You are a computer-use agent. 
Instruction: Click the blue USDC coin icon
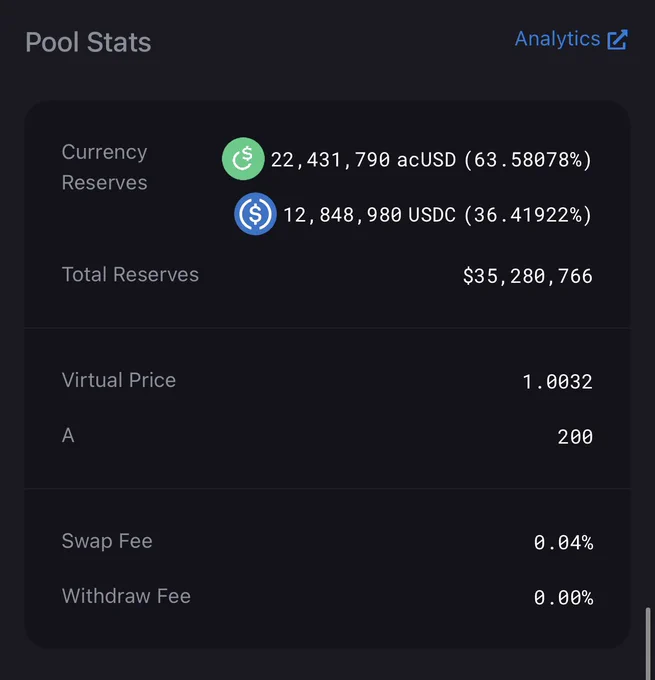255,214
